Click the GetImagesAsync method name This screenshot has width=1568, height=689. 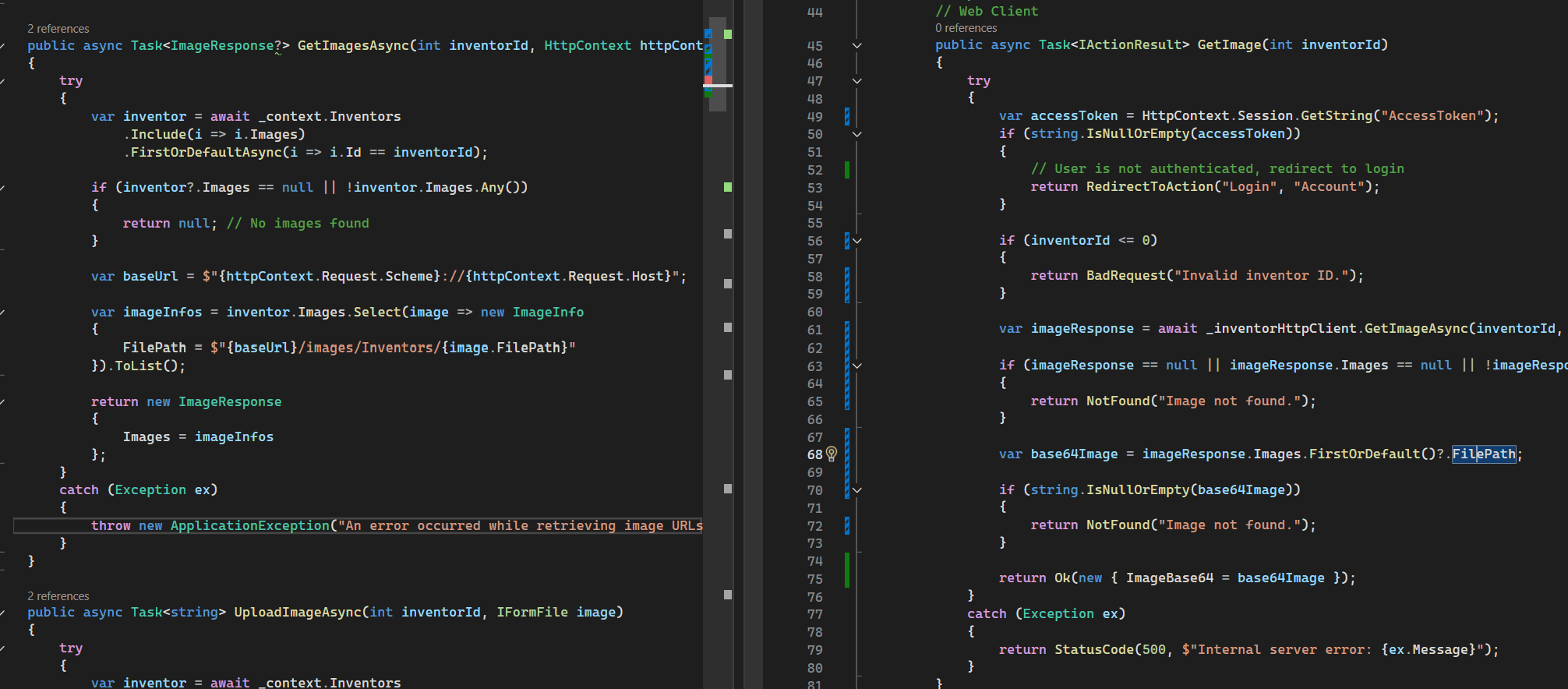point(353,45)
